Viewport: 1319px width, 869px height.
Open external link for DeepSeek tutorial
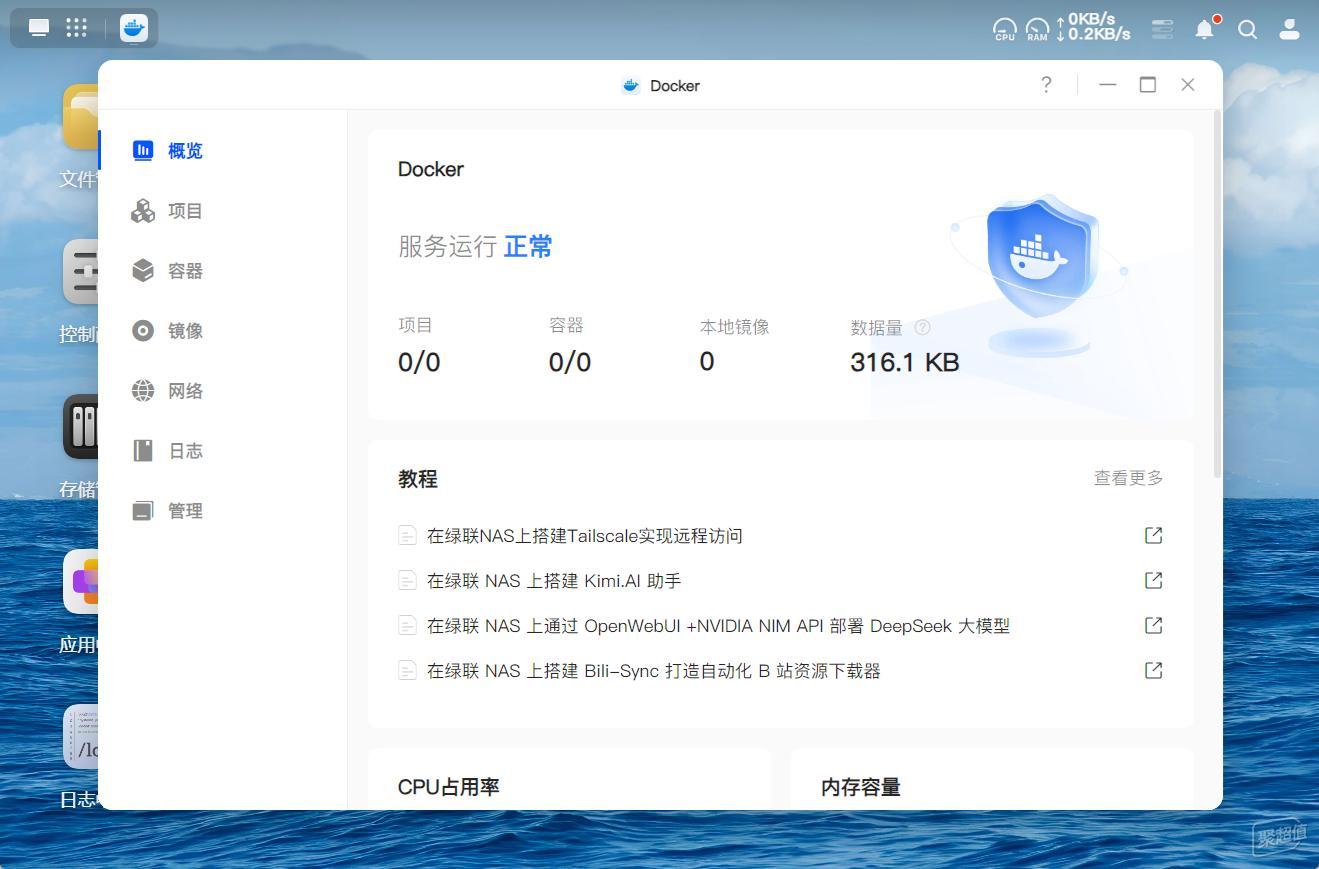coord(1153,626)
